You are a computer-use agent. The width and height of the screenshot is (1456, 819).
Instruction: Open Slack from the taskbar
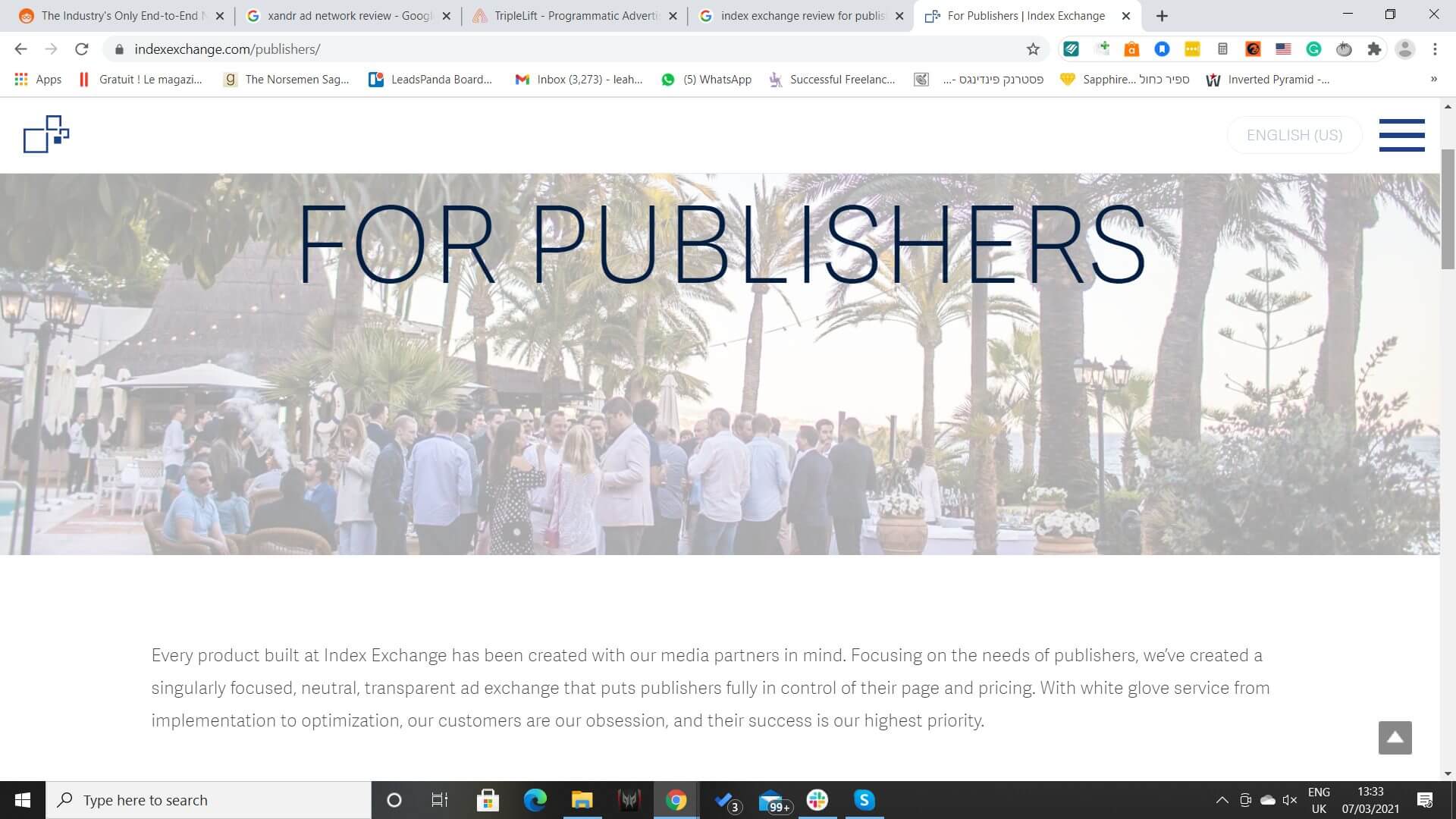817,800
